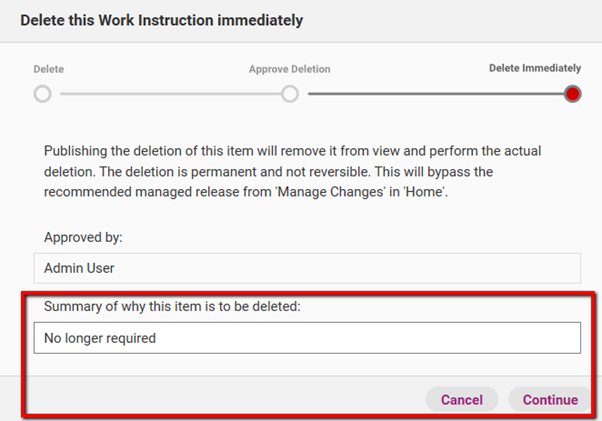Click the dark progress line before Delete Immediately
Viewport: 602px width, 421px height.
tap(436, 94)
